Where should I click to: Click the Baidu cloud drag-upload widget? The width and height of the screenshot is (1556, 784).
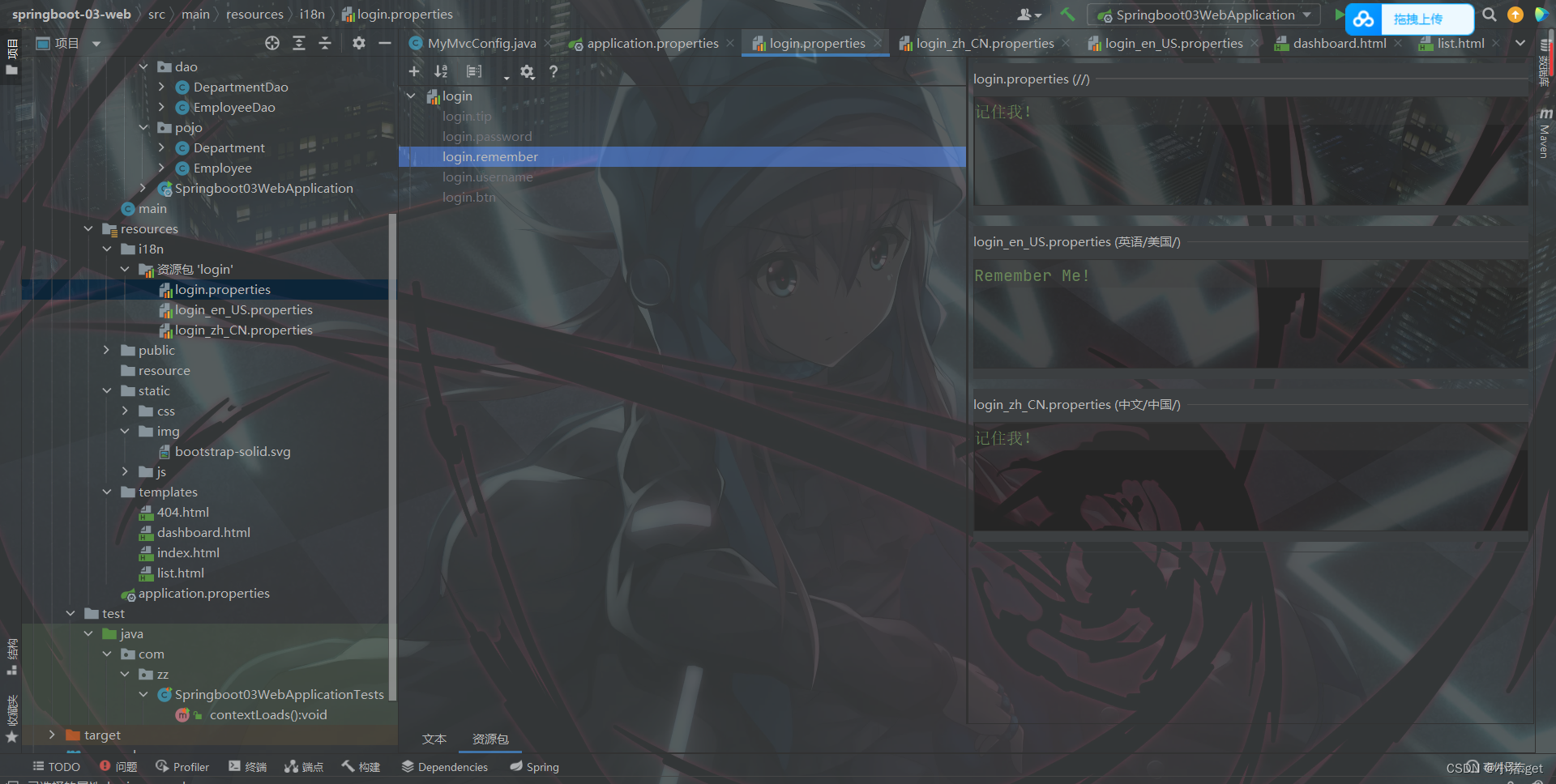pos(1410,19)
